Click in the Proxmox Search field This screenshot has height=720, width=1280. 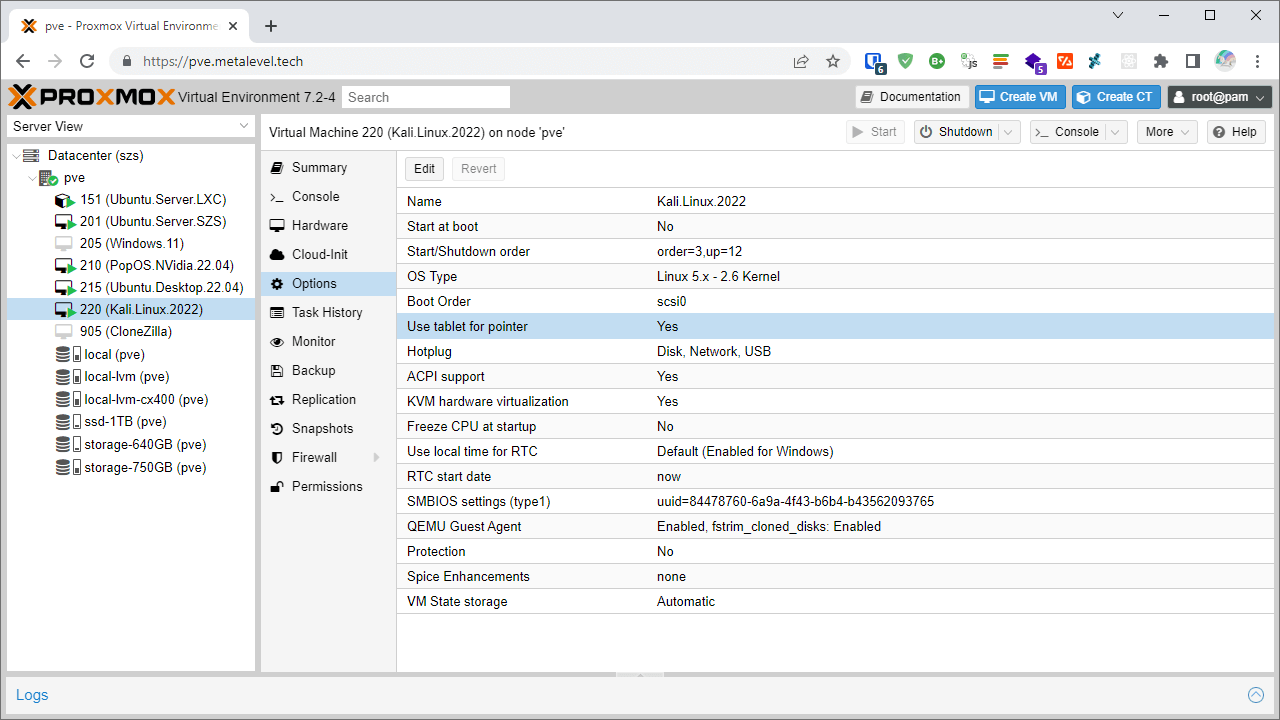pyautogui.click(x=426, y=97)
